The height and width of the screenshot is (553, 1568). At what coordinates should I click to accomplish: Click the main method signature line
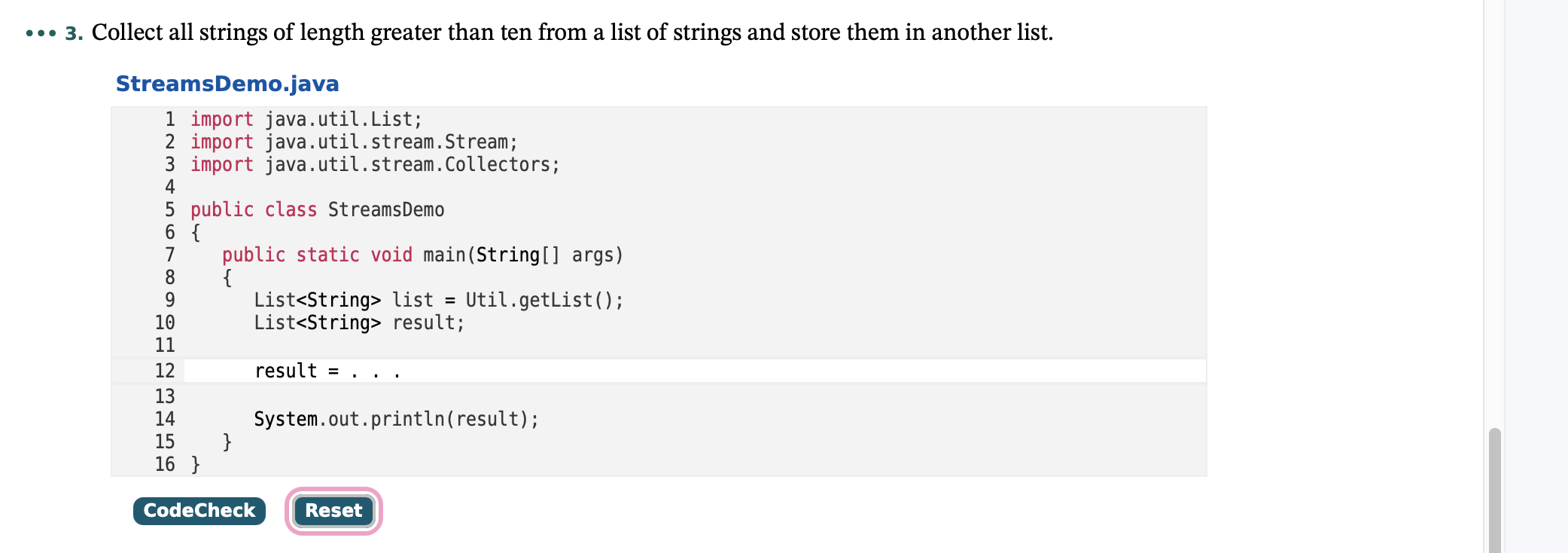pyautogui.click(x=422, y=255)
